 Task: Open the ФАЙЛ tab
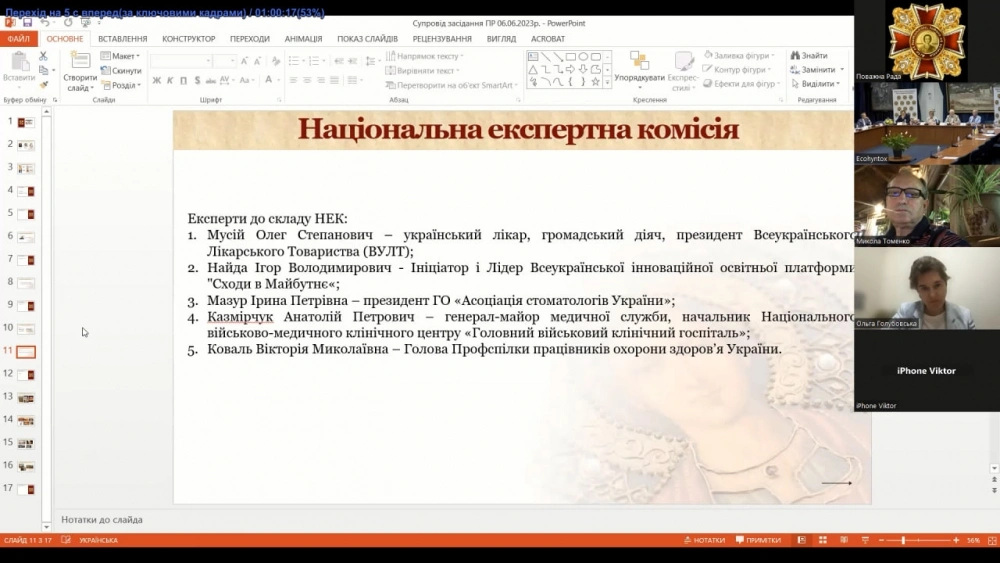click(x=19, y=39)
